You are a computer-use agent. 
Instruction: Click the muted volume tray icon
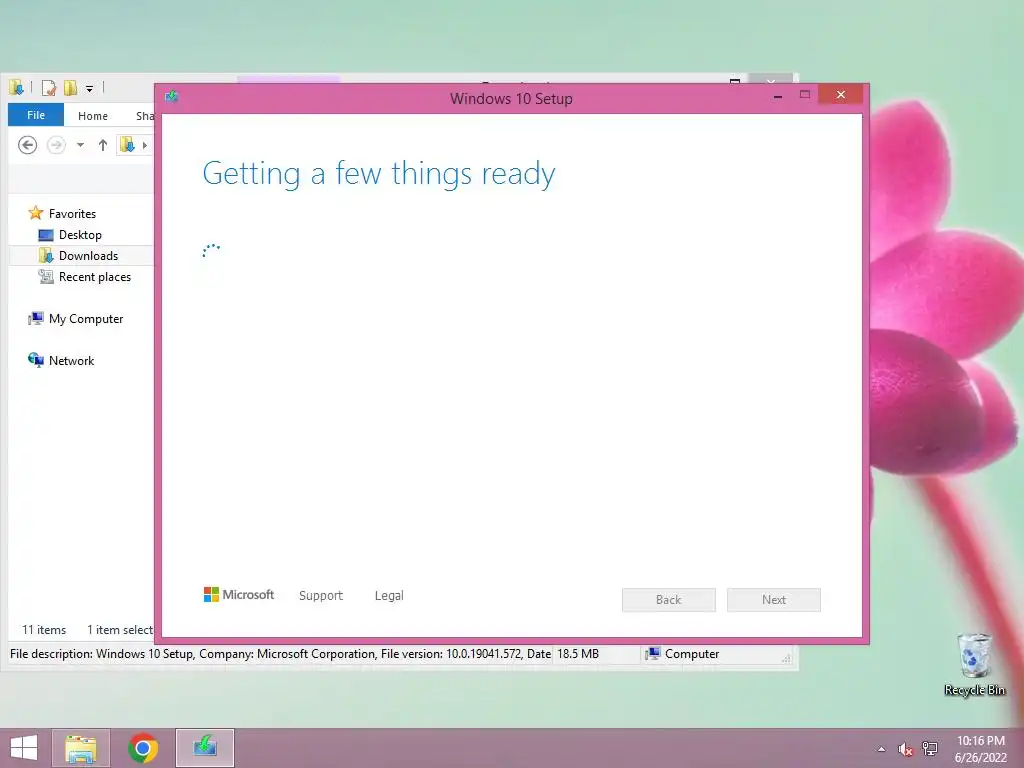(906, 749)
